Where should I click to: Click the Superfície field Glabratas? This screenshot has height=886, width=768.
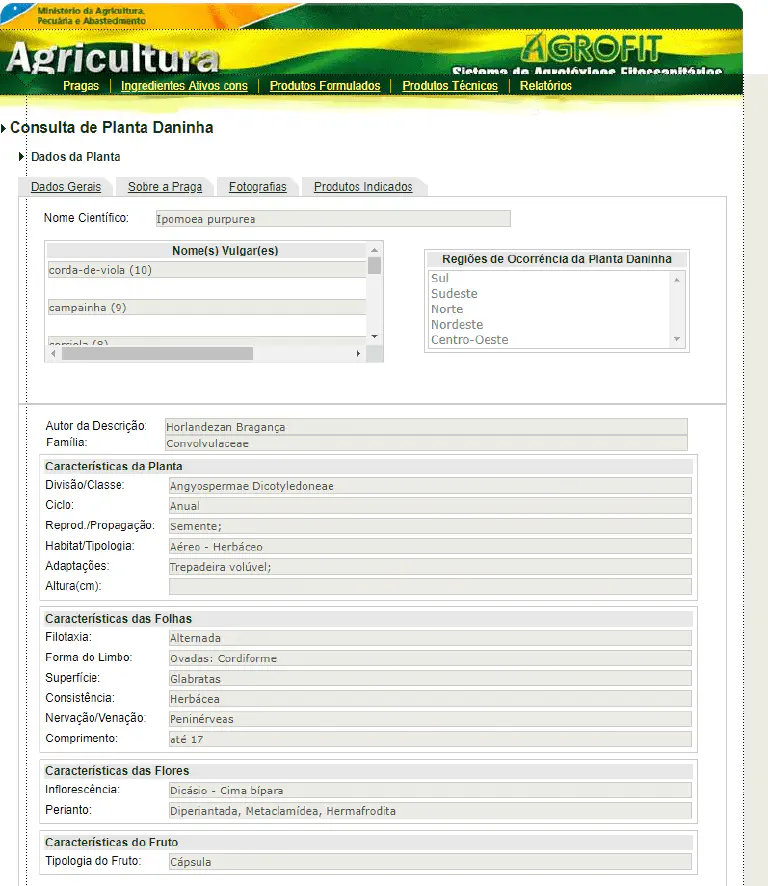click(x=430, y=679)
